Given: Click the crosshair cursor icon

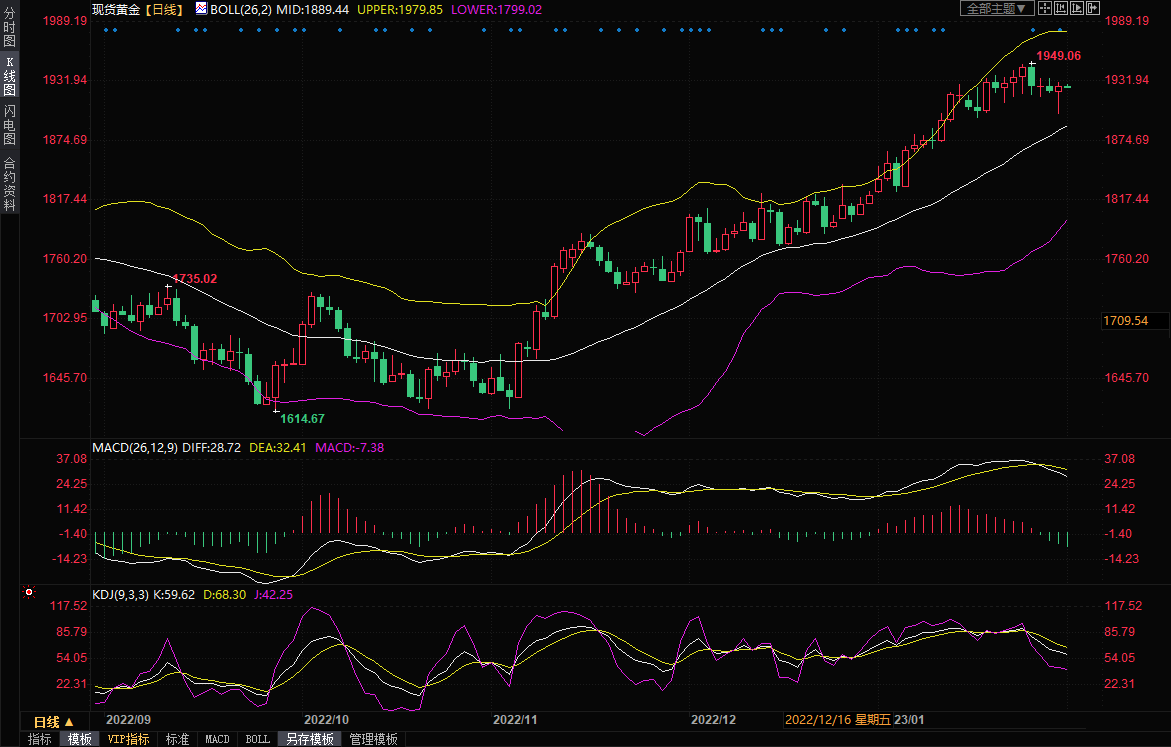Looking at the screenshot, I should [x=1044, y=8].
